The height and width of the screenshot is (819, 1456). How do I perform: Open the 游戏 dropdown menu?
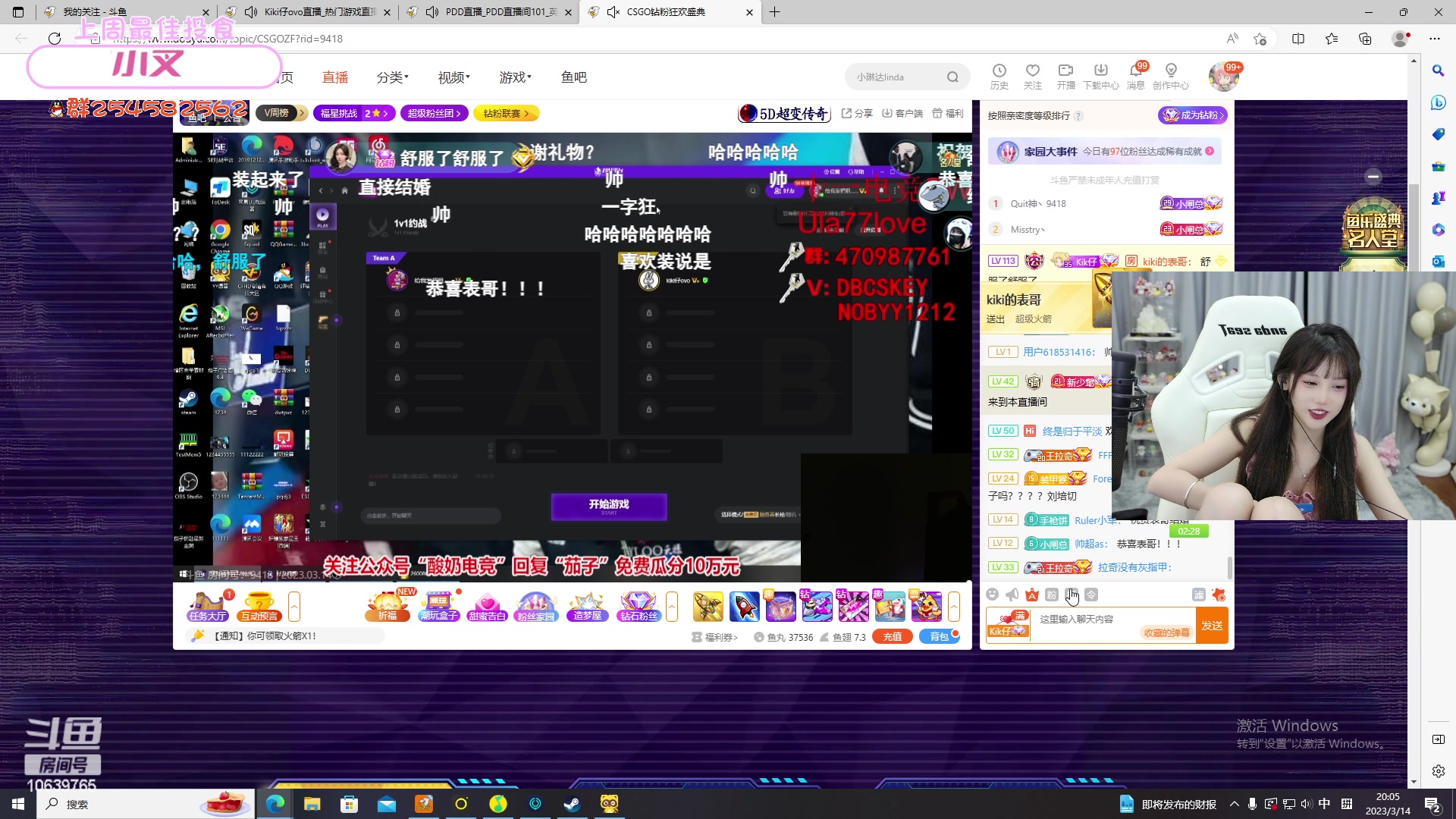tap(515, 77)
